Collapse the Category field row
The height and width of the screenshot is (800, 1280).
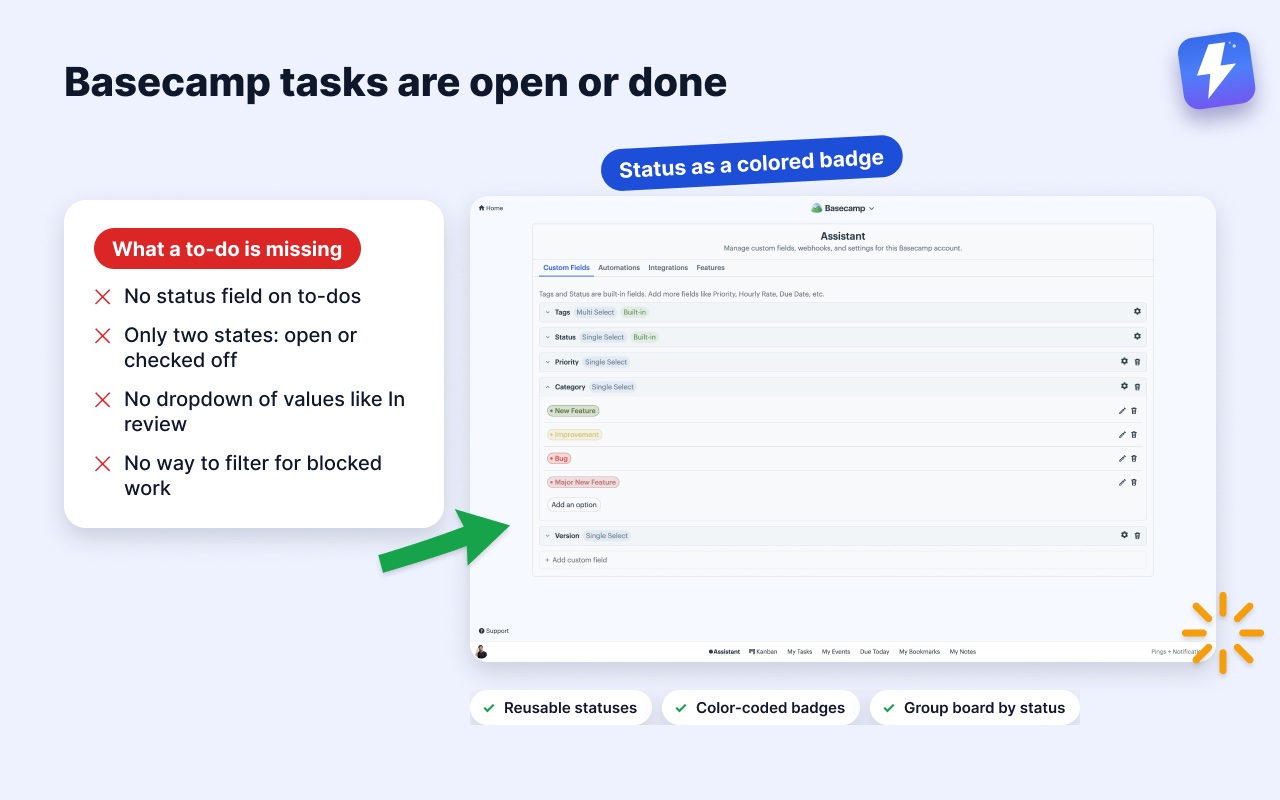point(548,387)
